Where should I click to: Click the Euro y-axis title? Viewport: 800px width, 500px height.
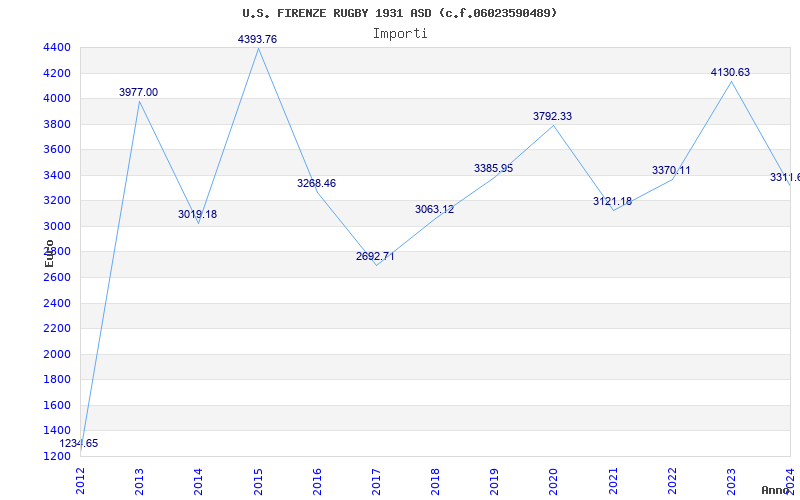49,254
